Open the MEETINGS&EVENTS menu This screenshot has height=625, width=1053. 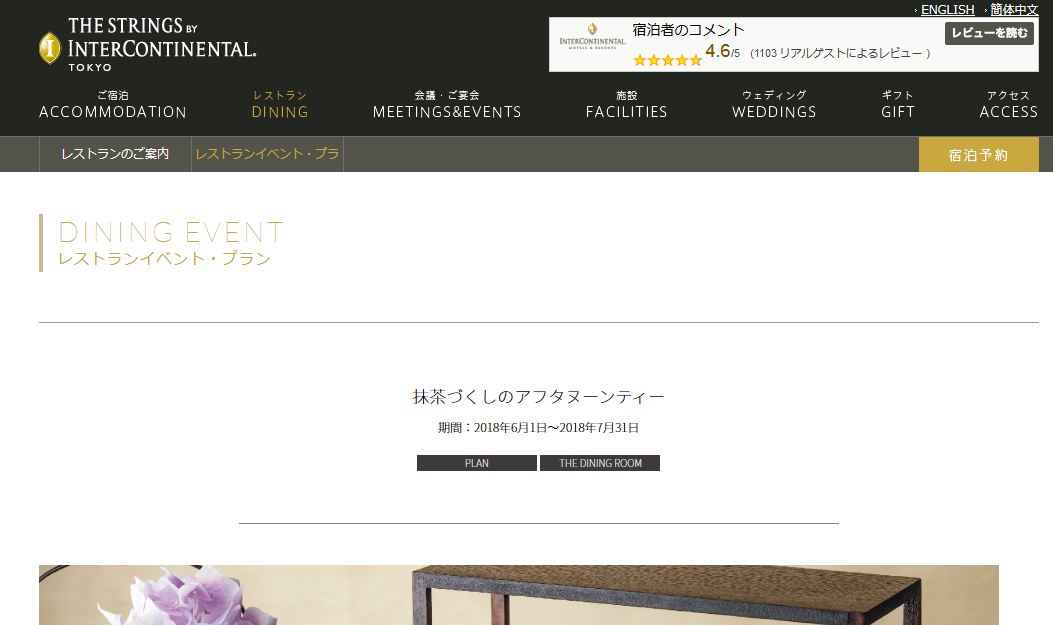click(447, 105)
